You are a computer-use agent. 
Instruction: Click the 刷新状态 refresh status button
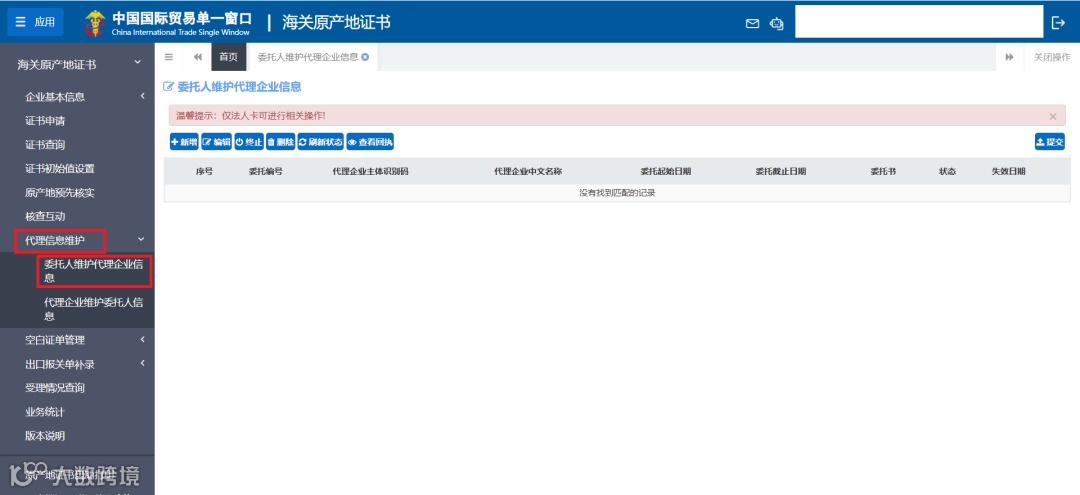pyautogui.click(x=321, y=142)
